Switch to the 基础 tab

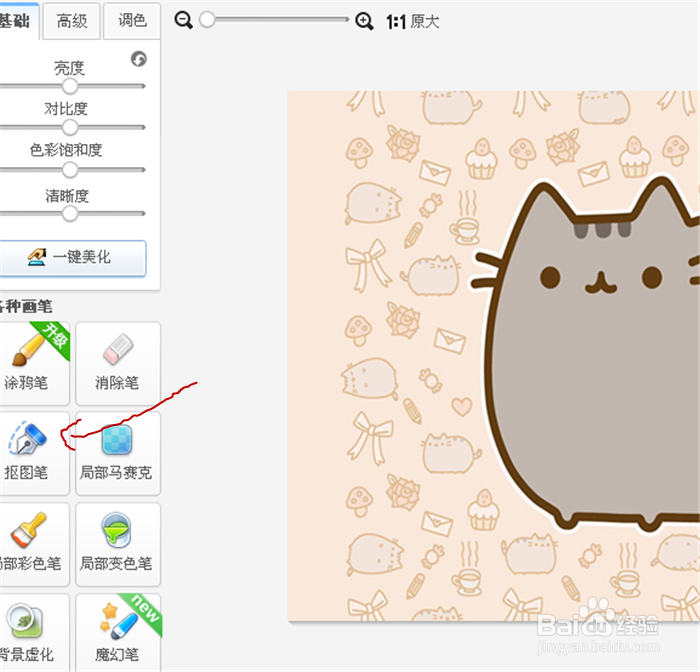pyautogui.click(x=18, y=21)
